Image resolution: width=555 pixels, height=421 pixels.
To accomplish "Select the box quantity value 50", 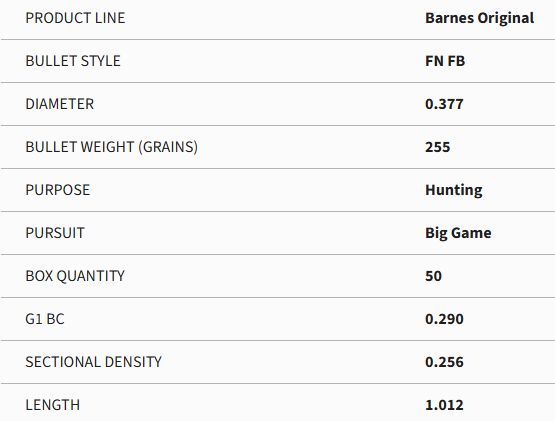I will point(433,276).
